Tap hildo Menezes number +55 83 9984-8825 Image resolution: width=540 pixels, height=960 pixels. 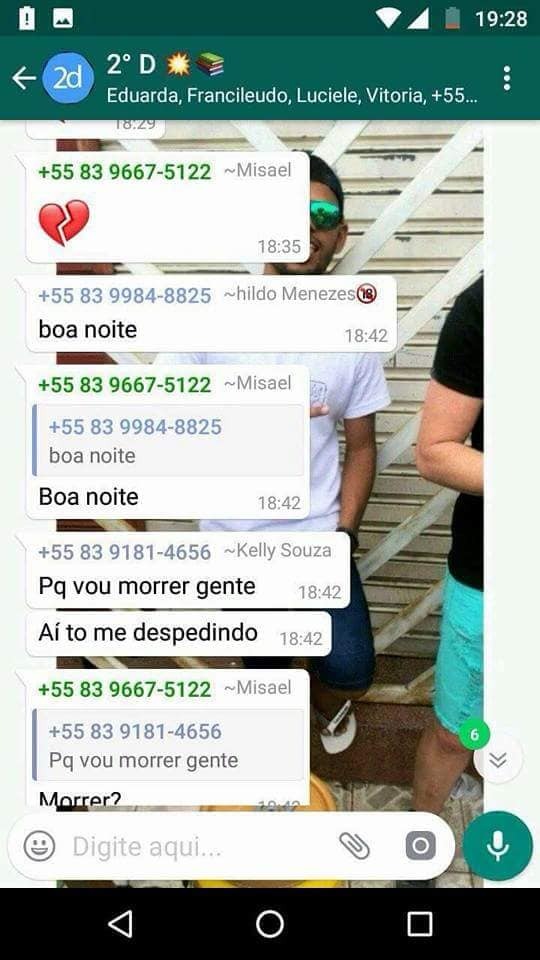point(124,296)
